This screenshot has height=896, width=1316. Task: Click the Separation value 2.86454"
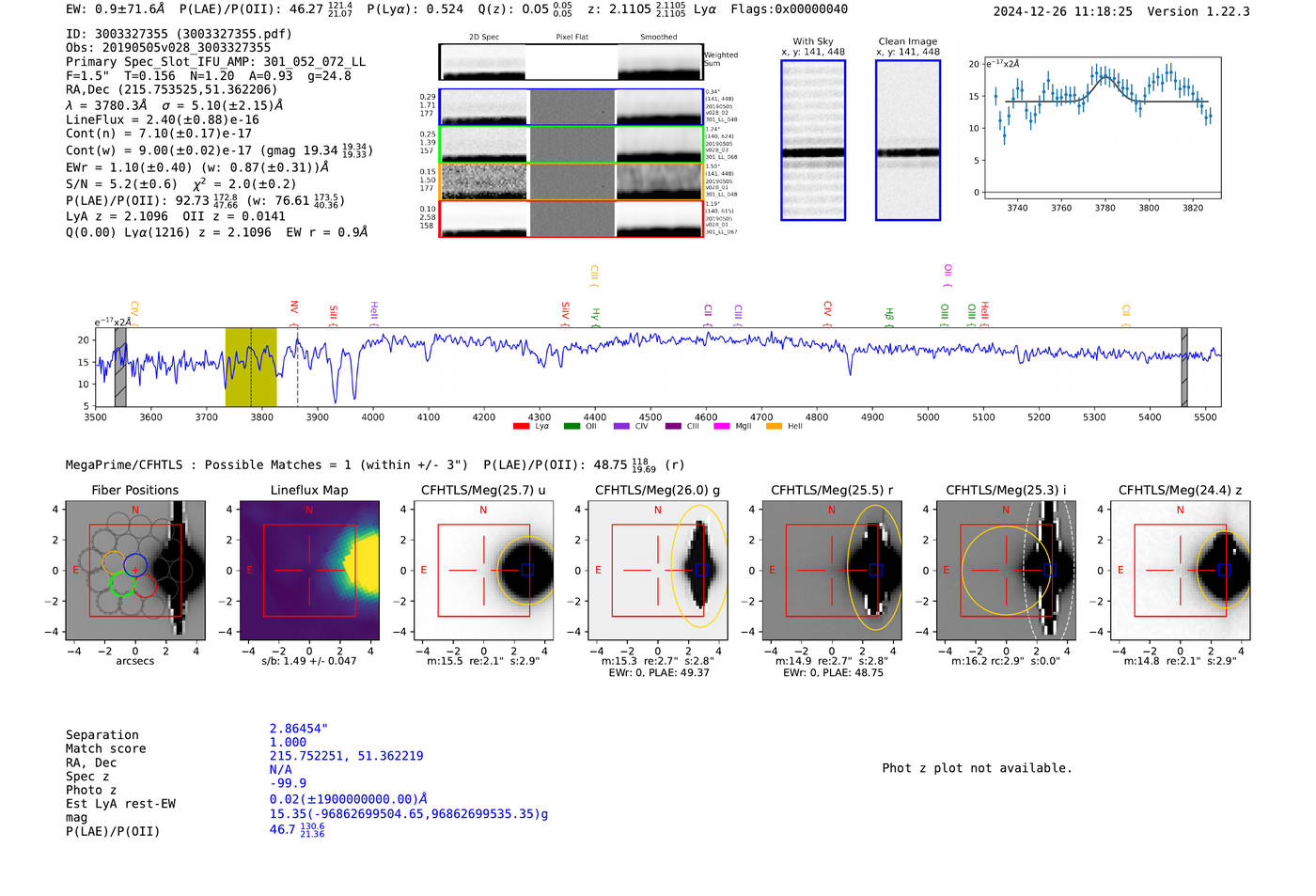[299, 729]
